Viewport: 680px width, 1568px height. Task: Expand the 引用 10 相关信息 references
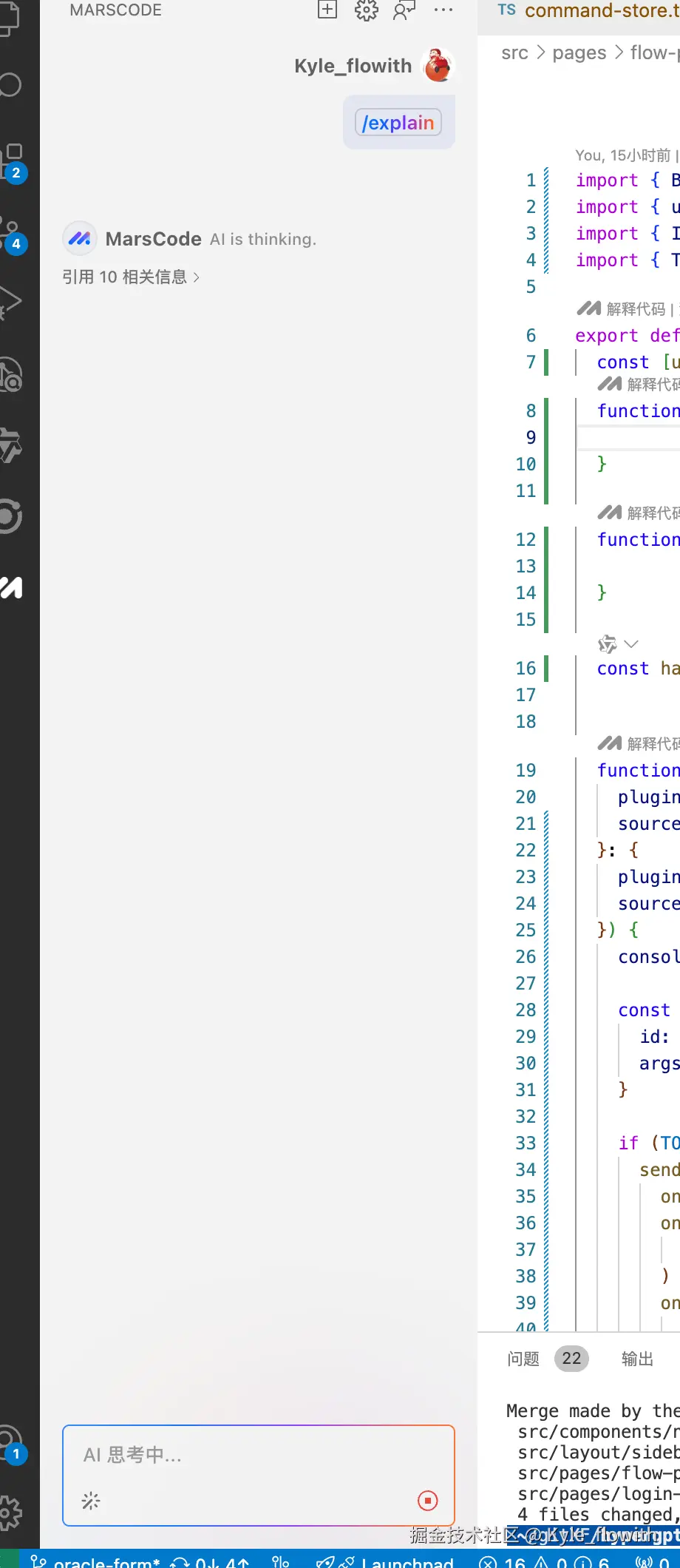131,277
